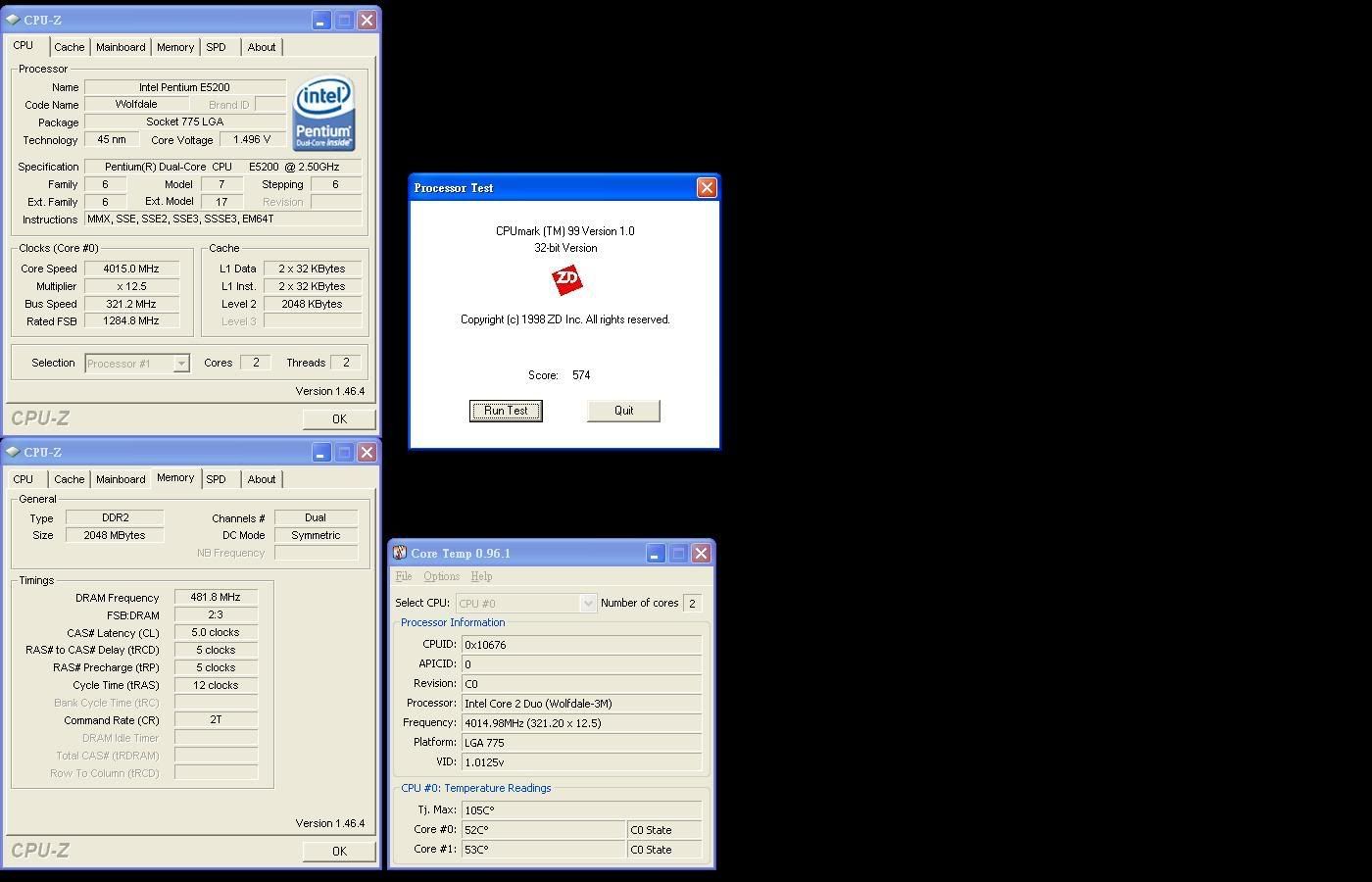Click the bottom CPU-Z window title icon
1372x882 pixels.
click(x=13, y=452)
